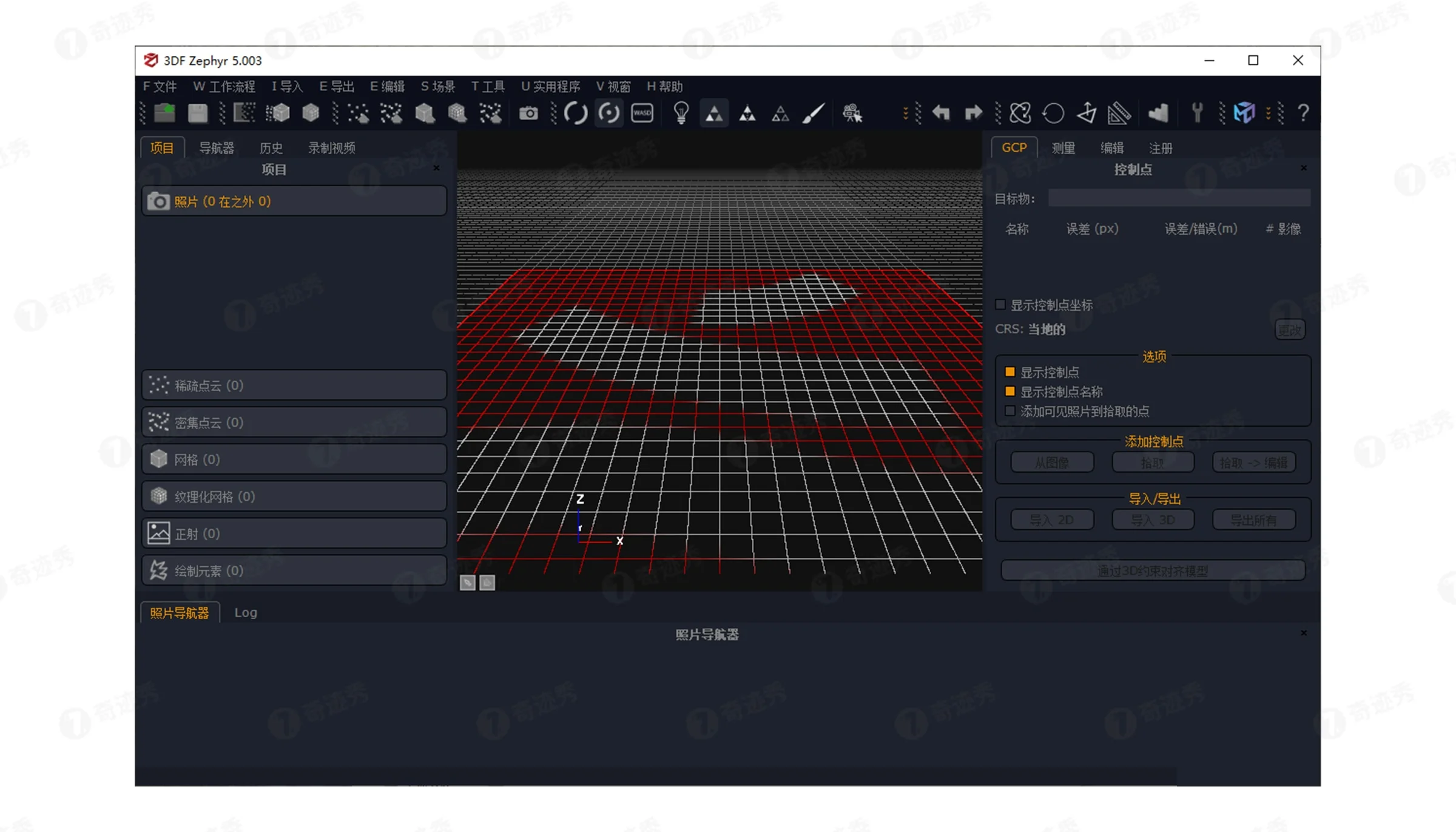Check 添加可见照片到拾取的点 option
The image size is (1456, 832).
1010,410
